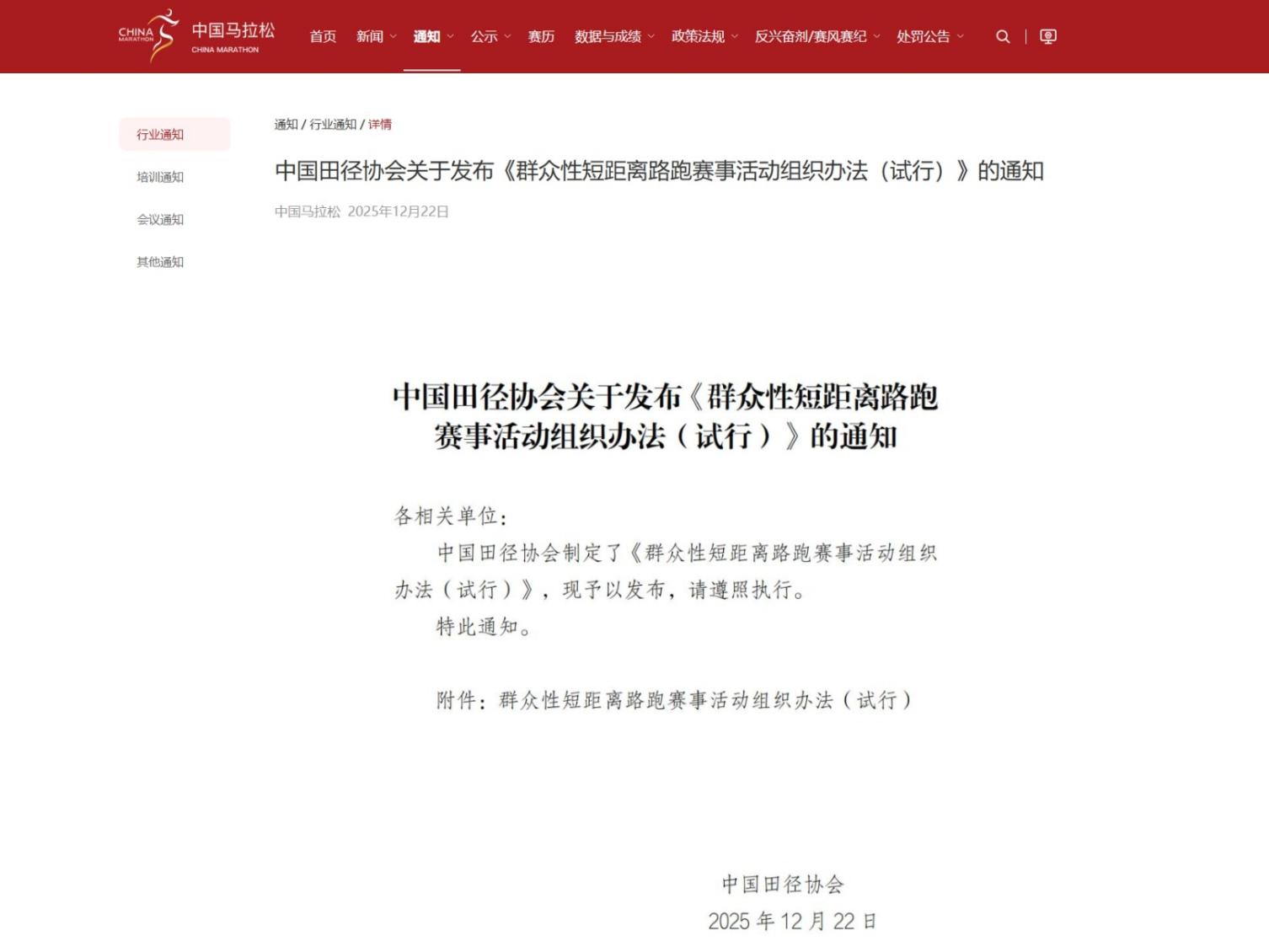Click the monitor/screen display icon
This screenshot has width=1269, height=952.
pyautogui.click(x=1047, y=36)
